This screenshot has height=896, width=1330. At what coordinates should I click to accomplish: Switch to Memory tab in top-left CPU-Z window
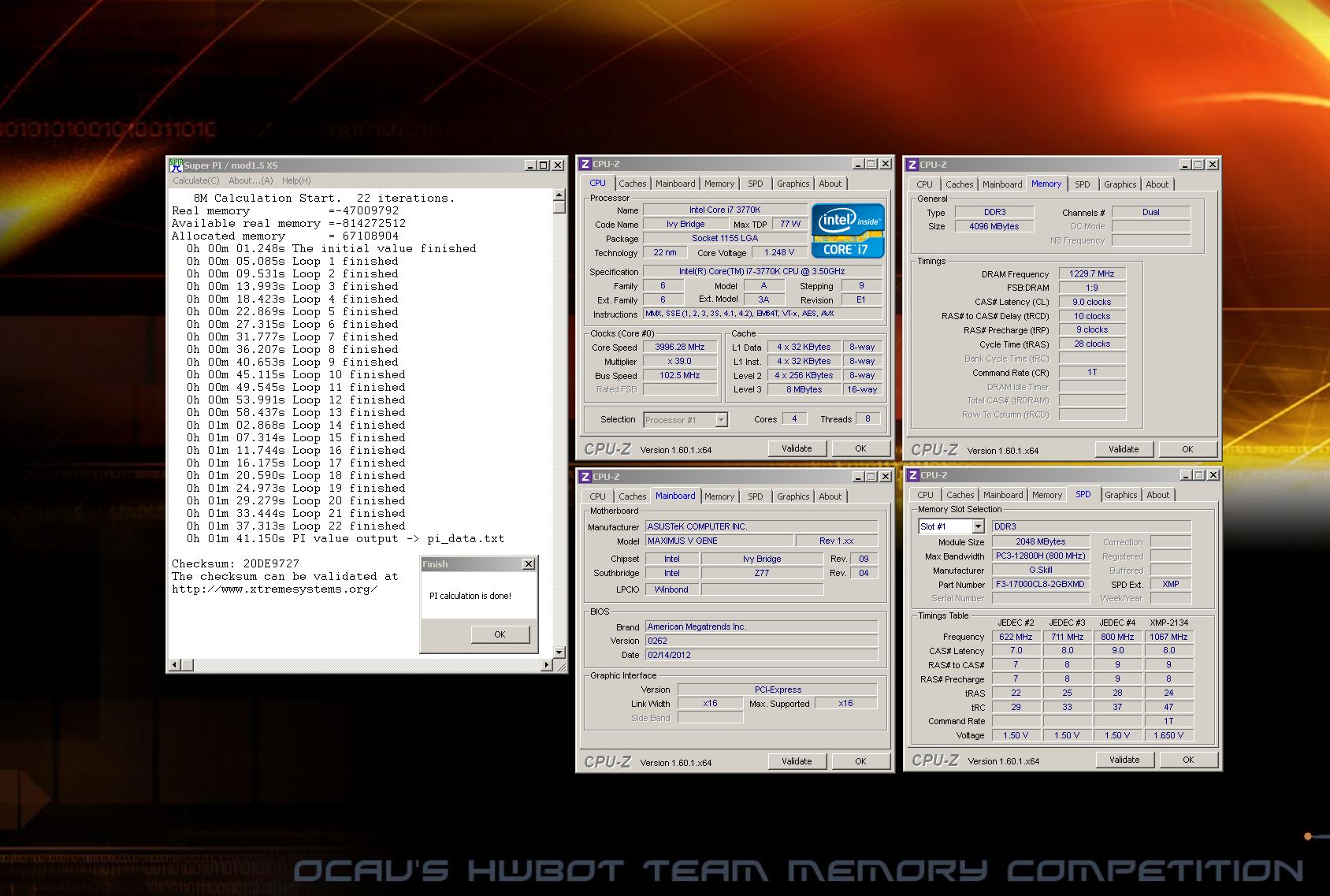tap(719, 184)
